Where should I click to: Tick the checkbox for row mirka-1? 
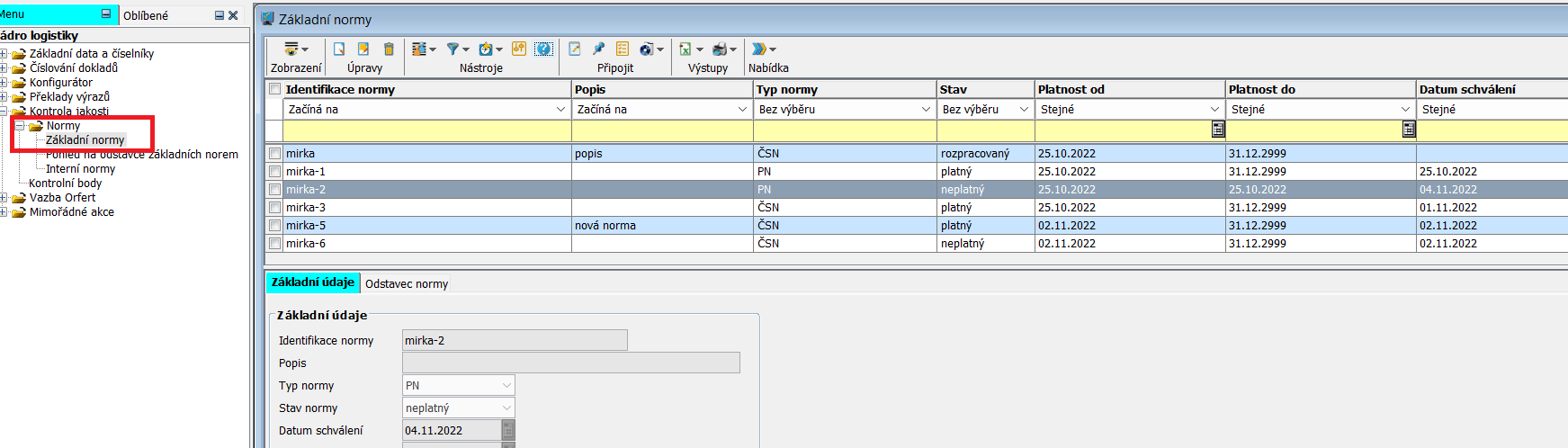[275, 172]
